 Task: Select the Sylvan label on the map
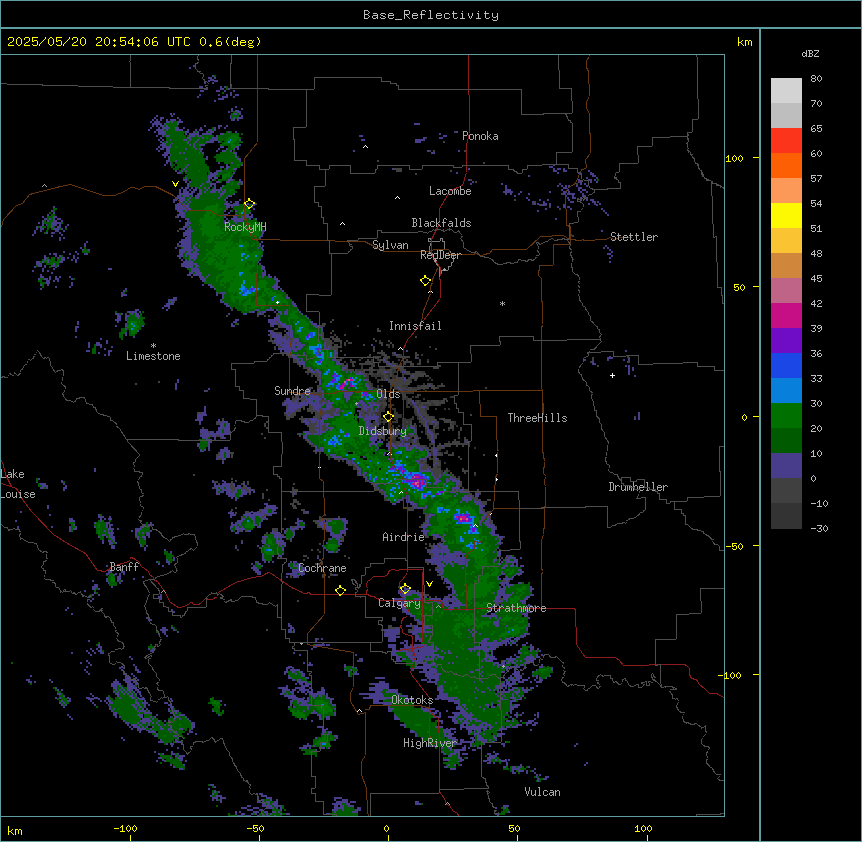(390, 245)
